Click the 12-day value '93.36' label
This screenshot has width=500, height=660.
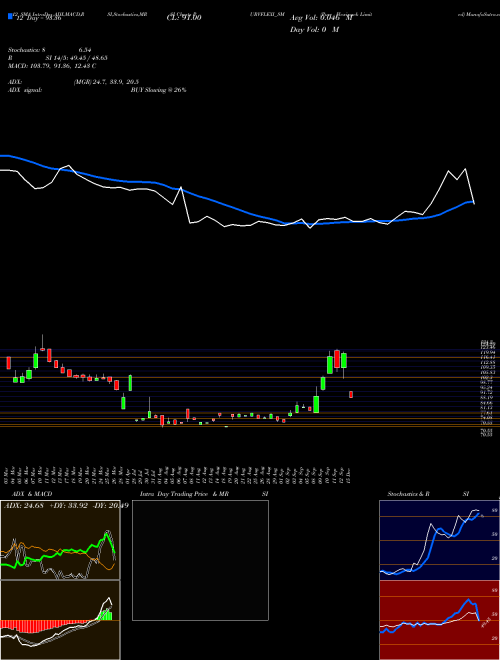point(53,18)
